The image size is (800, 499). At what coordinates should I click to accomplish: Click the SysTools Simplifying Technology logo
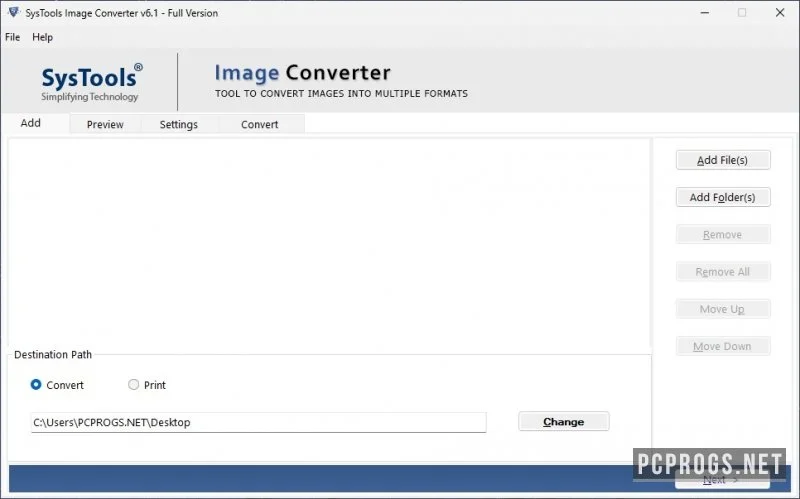[x=91, y=83]
